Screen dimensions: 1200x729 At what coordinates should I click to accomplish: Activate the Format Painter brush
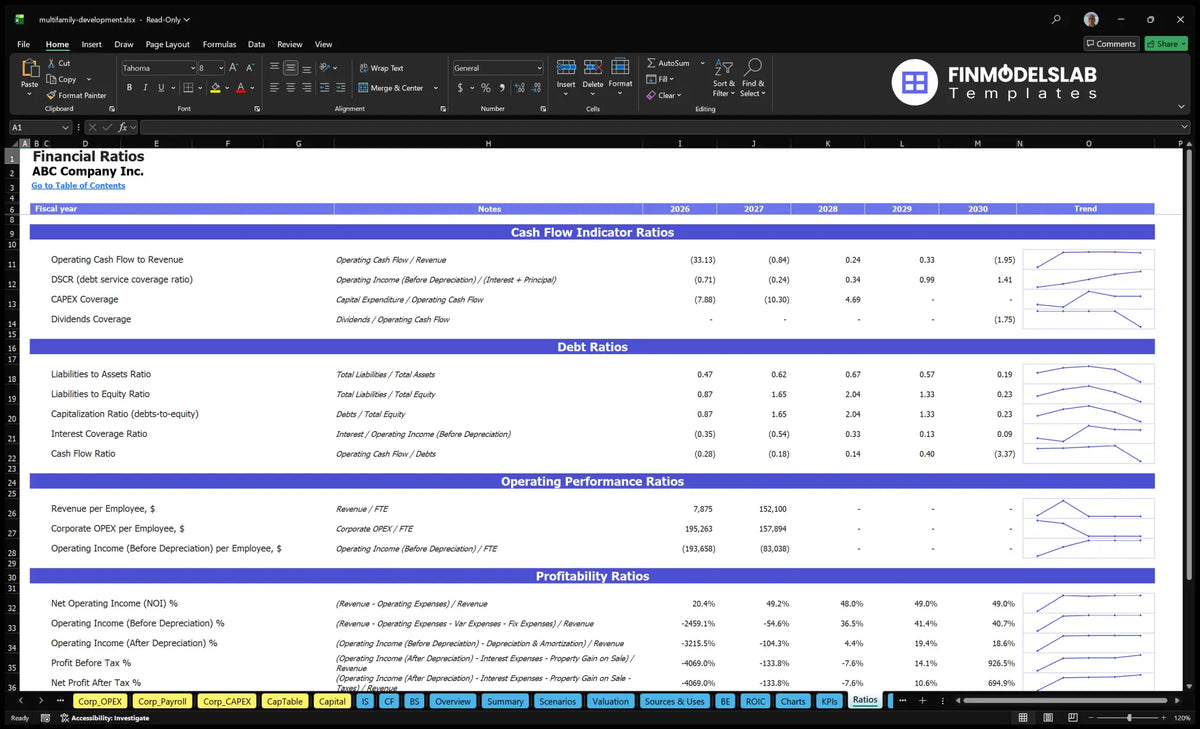pyautogui.click(x=52, y=95)
